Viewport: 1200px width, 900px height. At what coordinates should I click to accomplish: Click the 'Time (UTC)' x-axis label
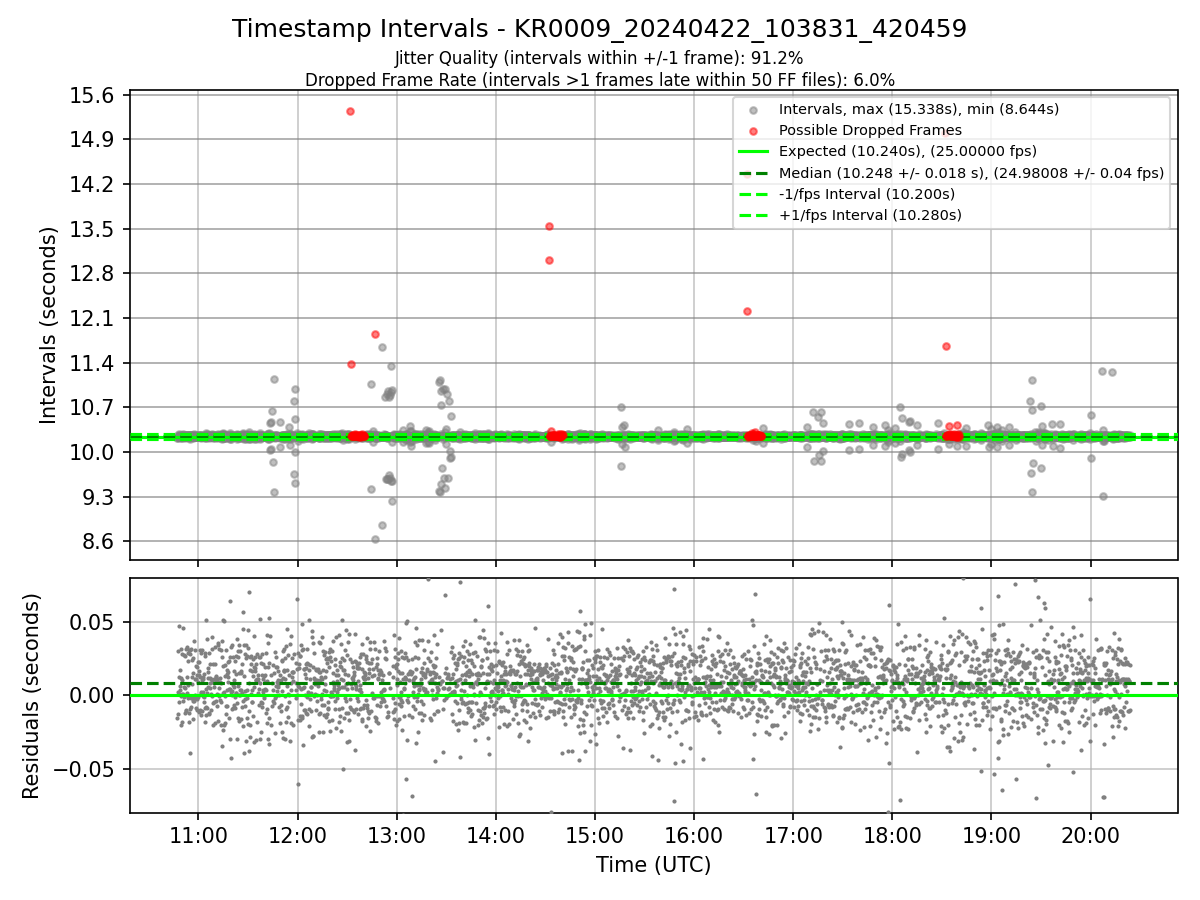[653, 865]
